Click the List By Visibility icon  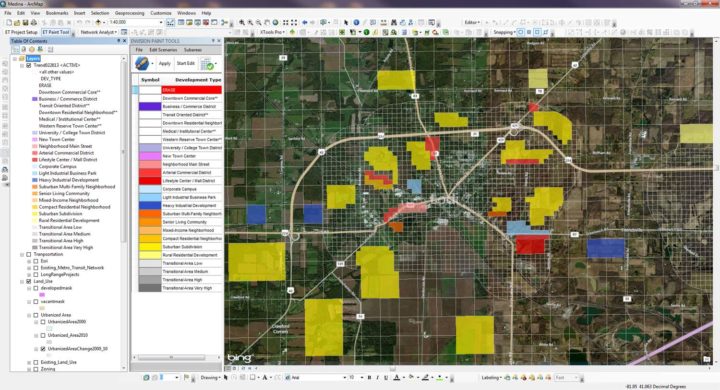32,49
